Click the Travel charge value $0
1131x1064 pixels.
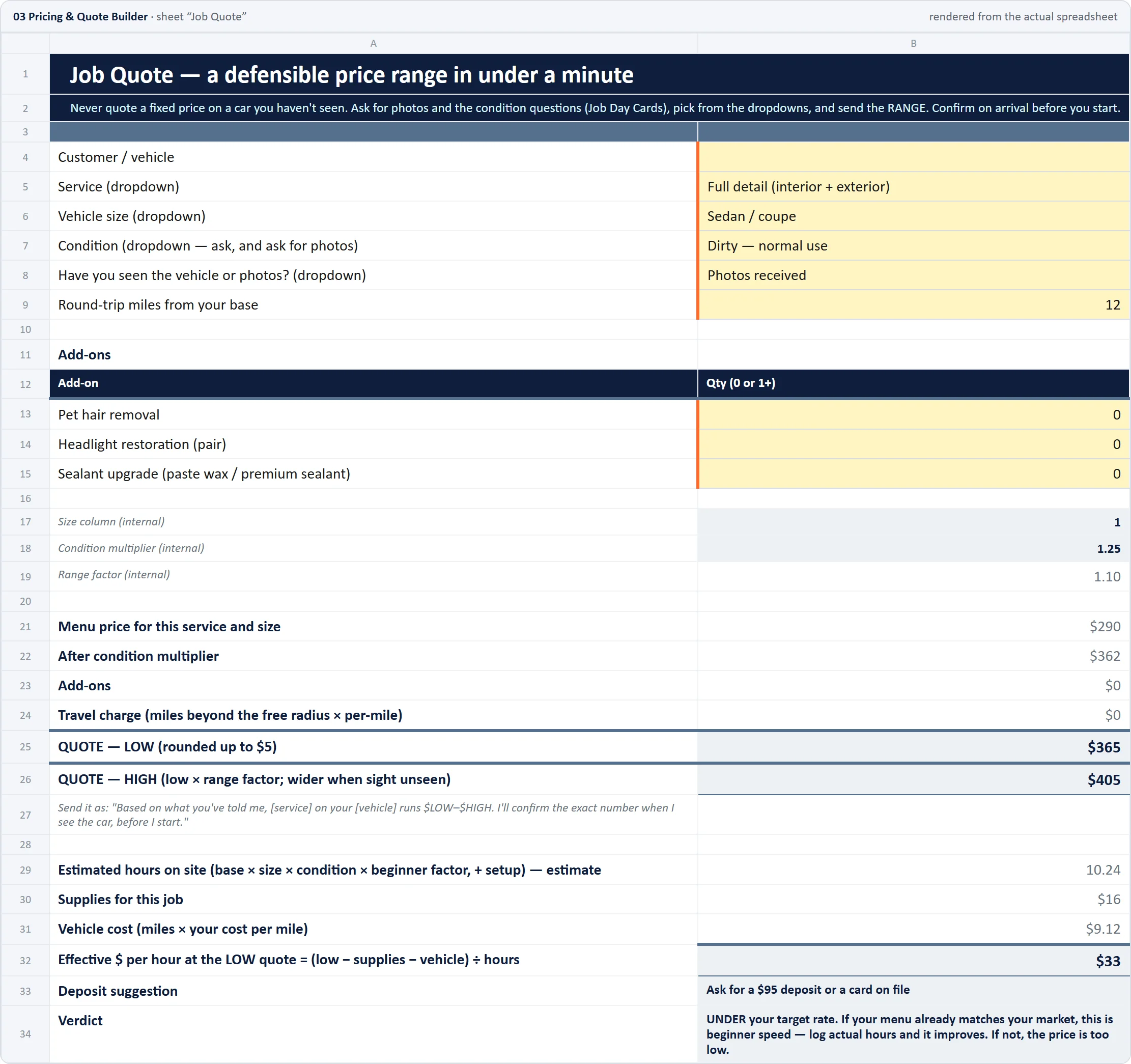pos(1113,716)
